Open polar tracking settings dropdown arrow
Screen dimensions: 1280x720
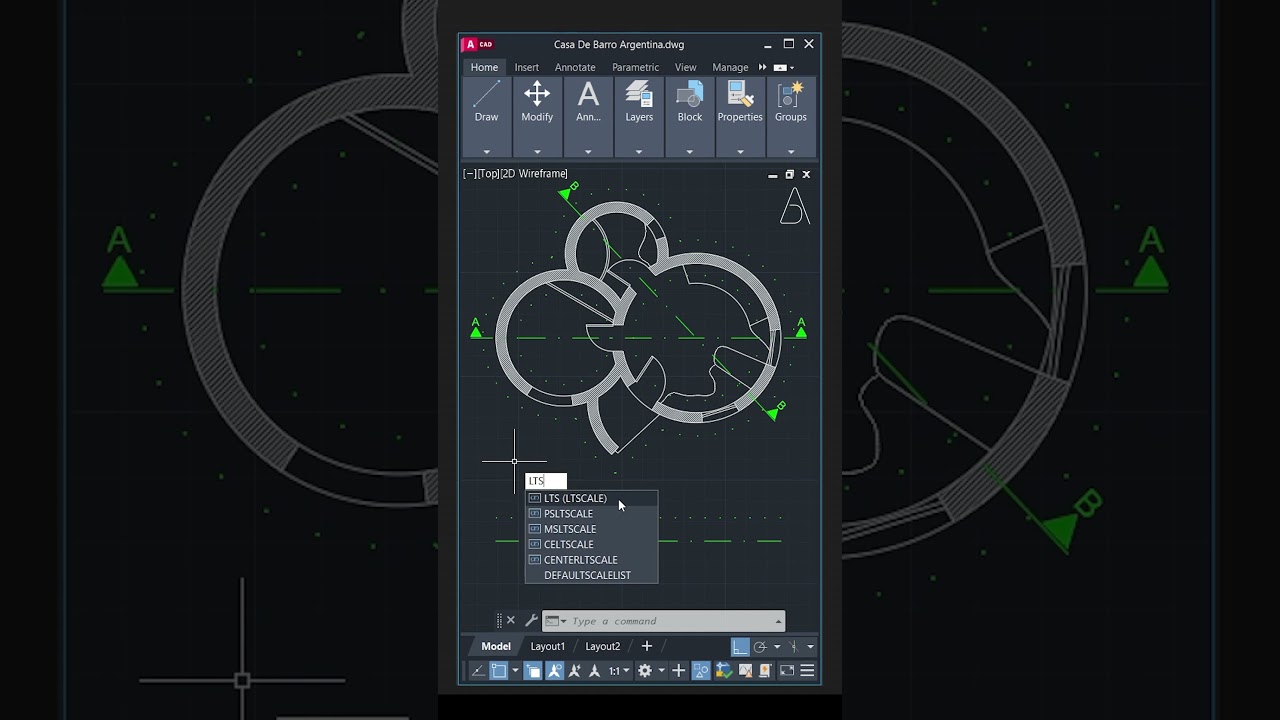tap(777, 646)
